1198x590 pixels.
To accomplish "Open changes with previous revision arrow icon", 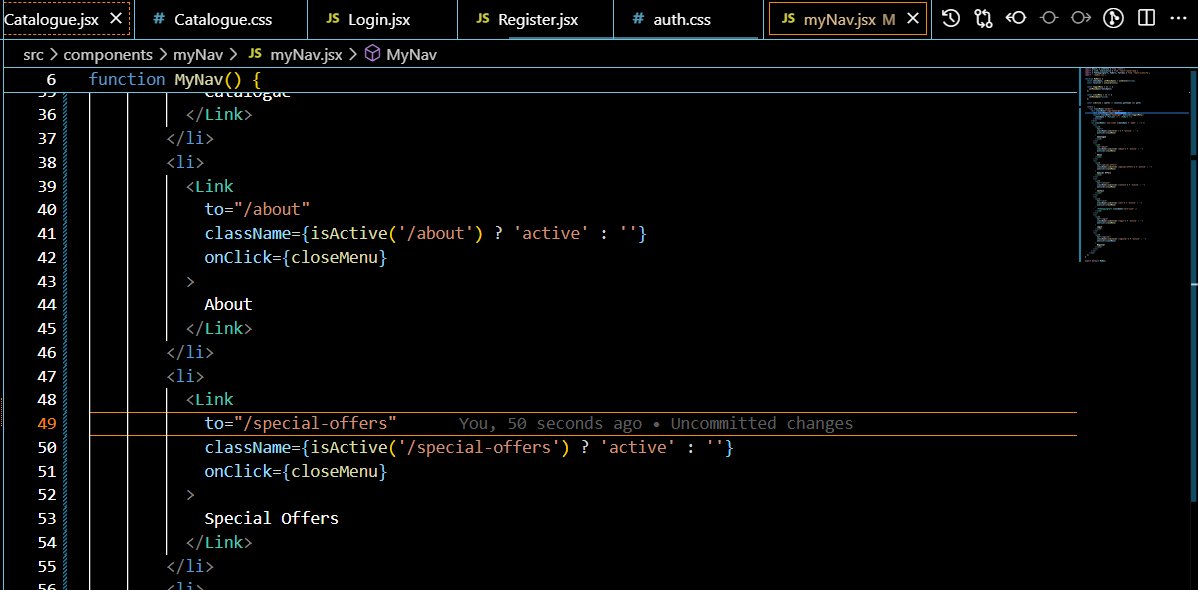I will coord(1015,18).
